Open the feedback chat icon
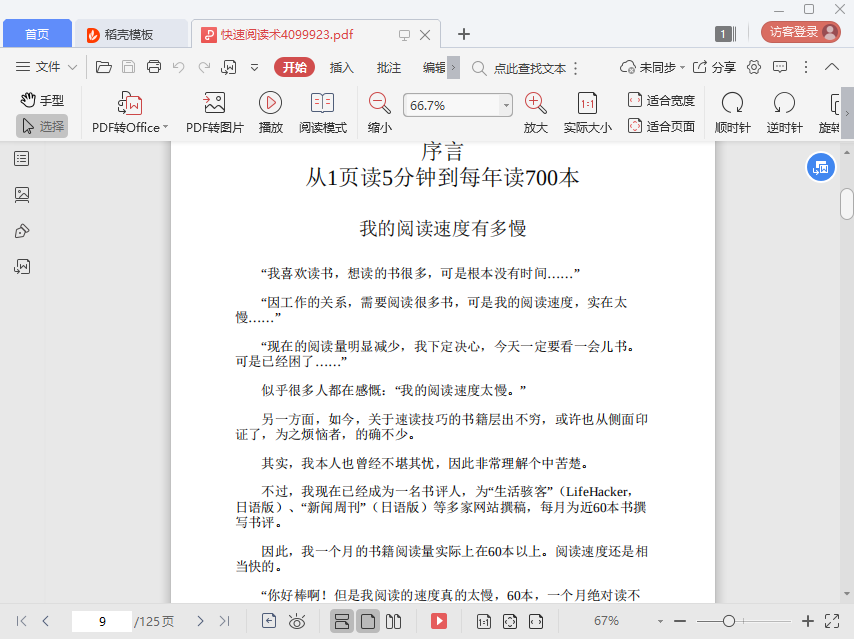 (x=780, y=67)
